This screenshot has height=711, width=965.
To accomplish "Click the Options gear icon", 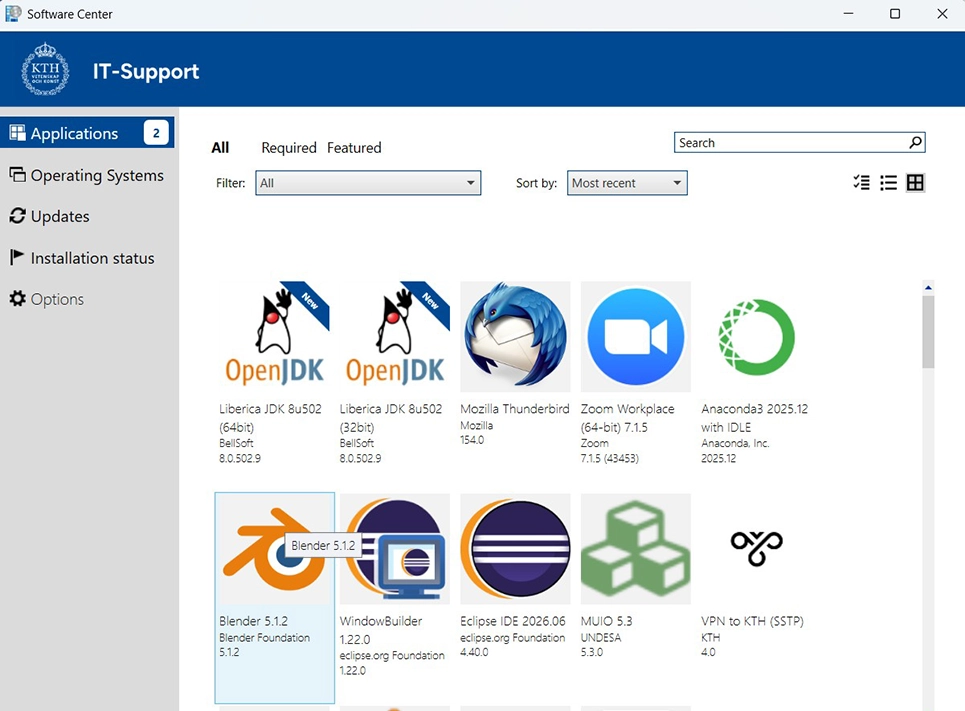I will (x=17, y=299).
